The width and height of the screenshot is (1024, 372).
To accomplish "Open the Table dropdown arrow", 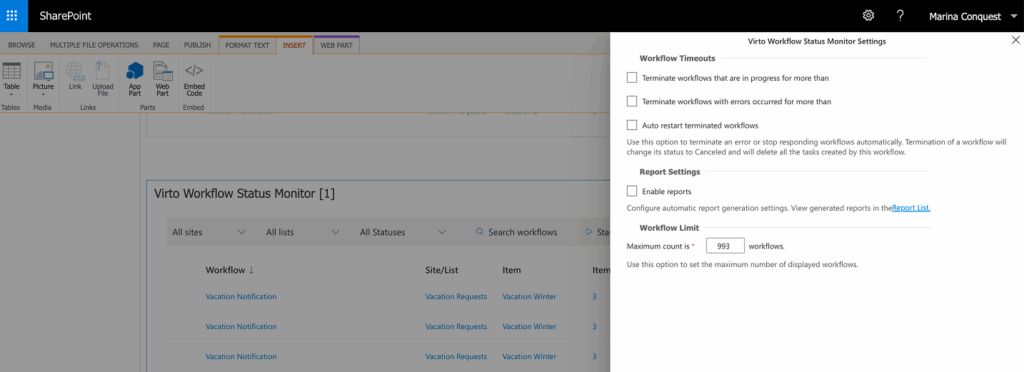I will click(x=12, y=95).
